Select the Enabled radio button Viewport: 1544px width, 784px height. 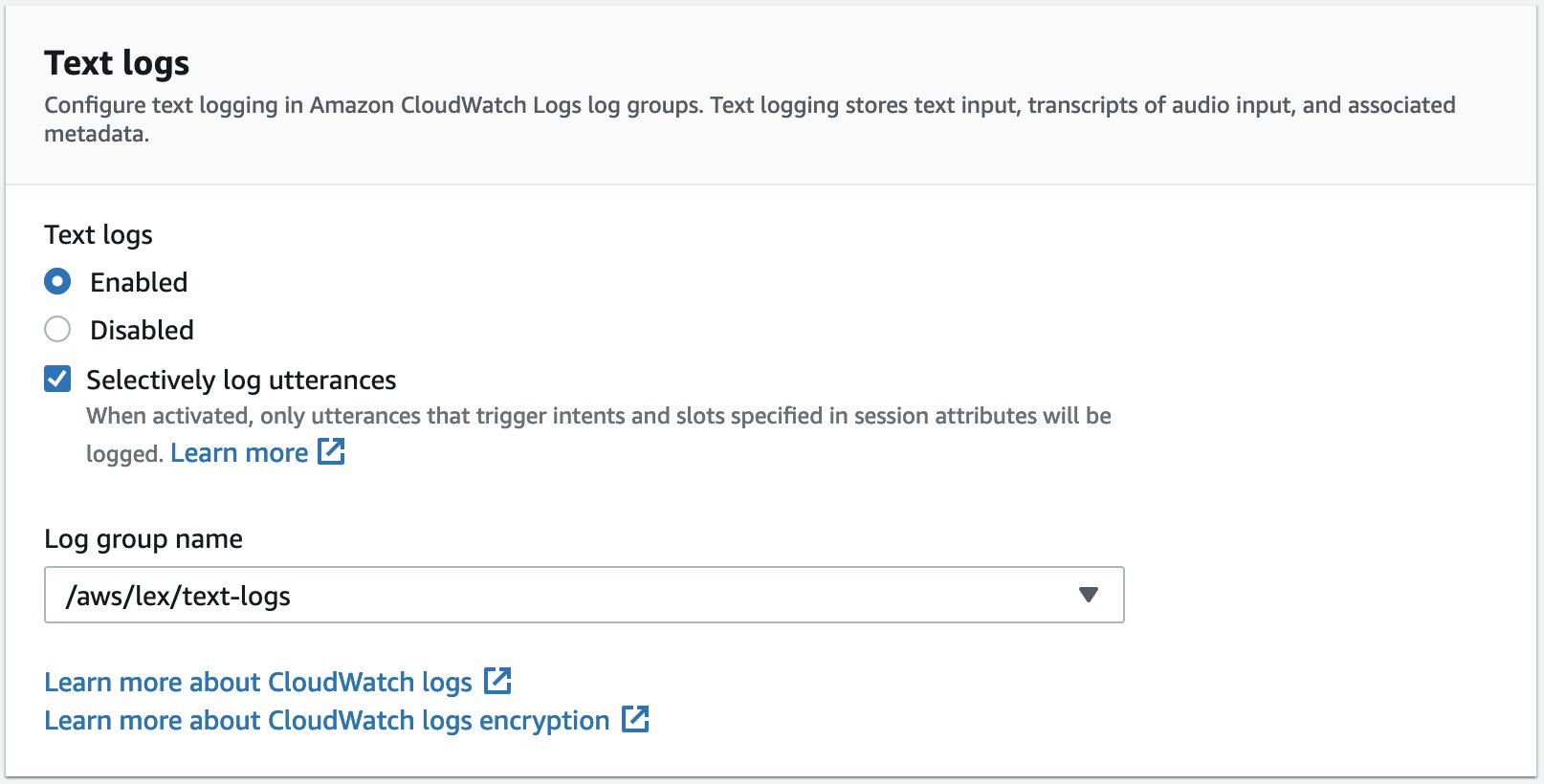[57, 282]
